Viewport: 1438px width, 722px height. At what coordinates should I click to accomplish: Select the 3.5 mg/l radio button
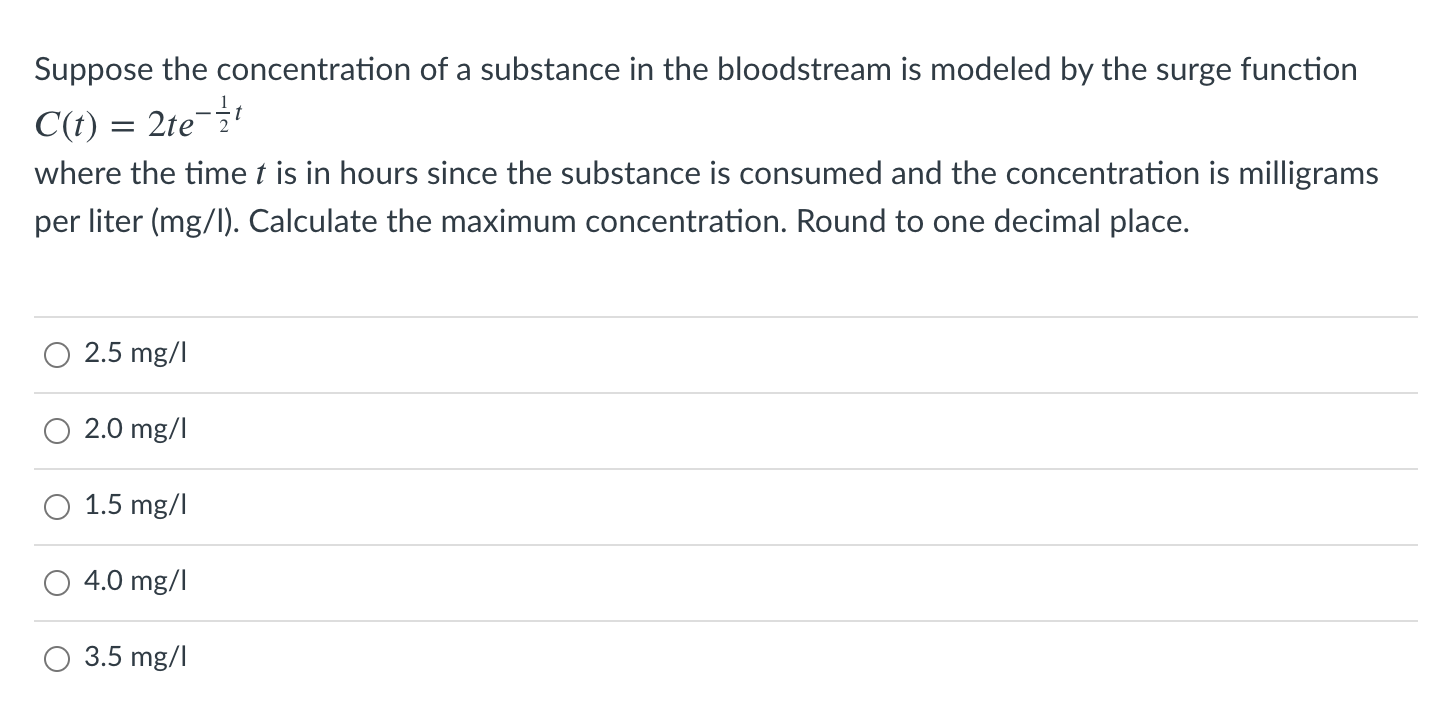57,658
